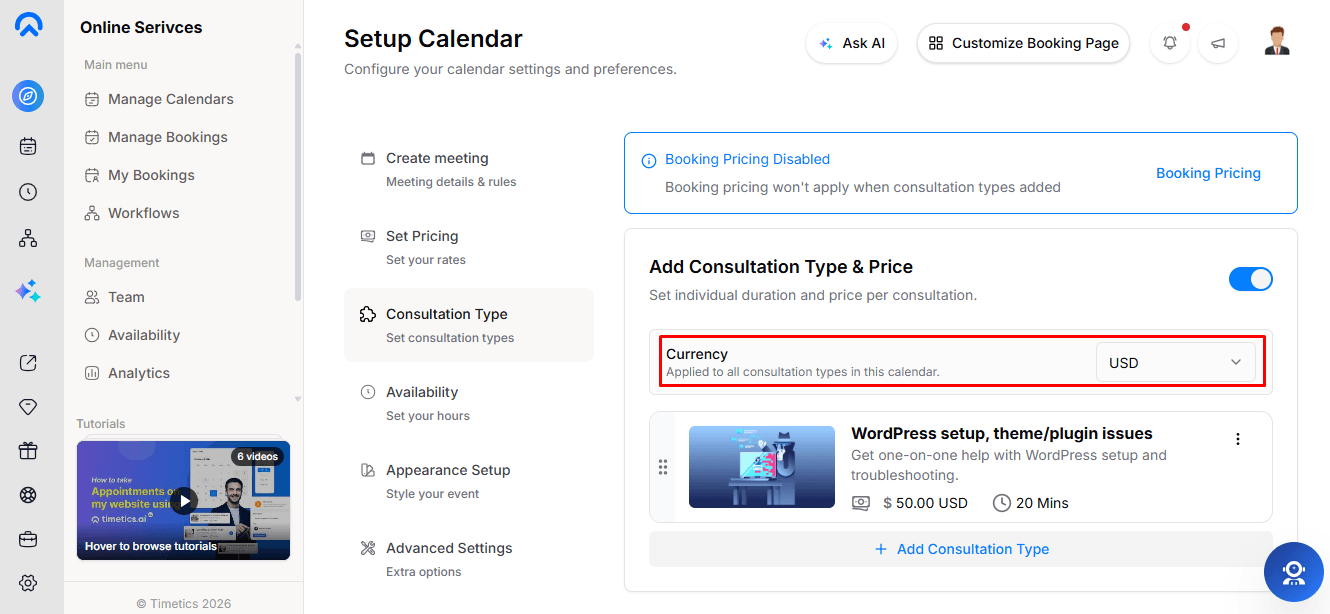Click the settings gear in left rail
Screen dimensions: 1330x614
click(x=28, y=583)
